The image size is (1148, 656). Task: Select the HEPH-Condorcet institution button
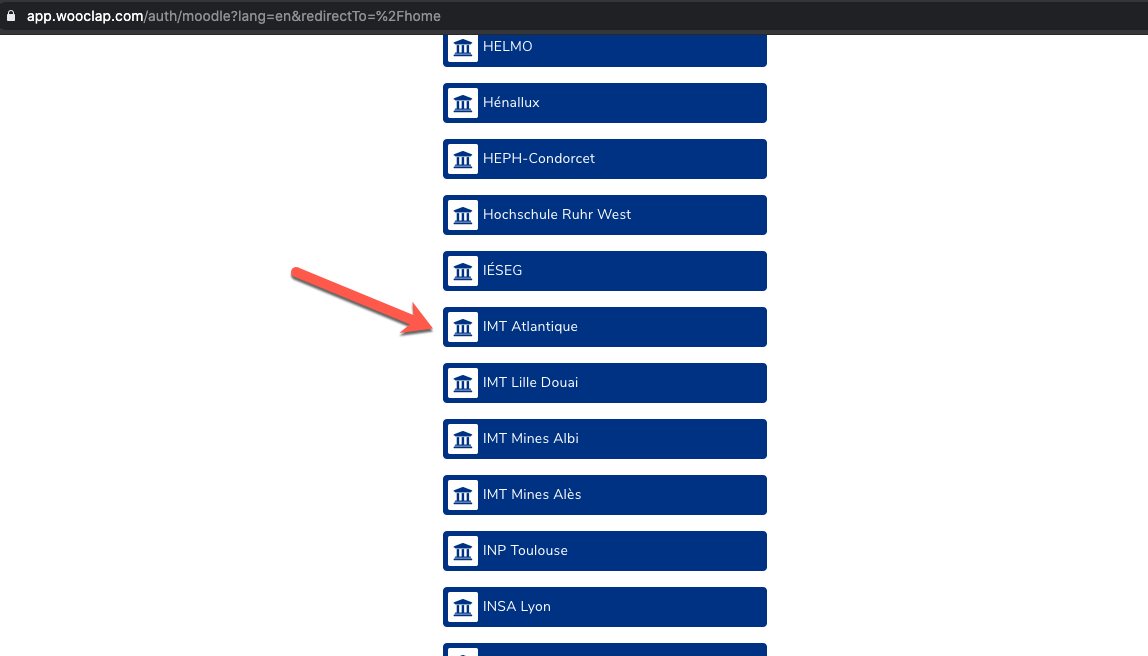click(x=605, y=159)
